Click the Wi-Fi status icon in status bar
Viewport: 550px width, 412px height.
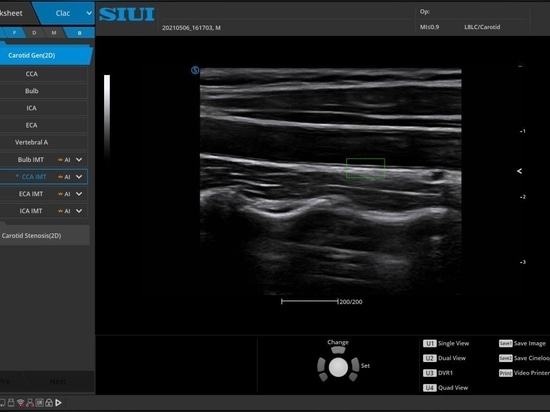(x=21, y=403)
